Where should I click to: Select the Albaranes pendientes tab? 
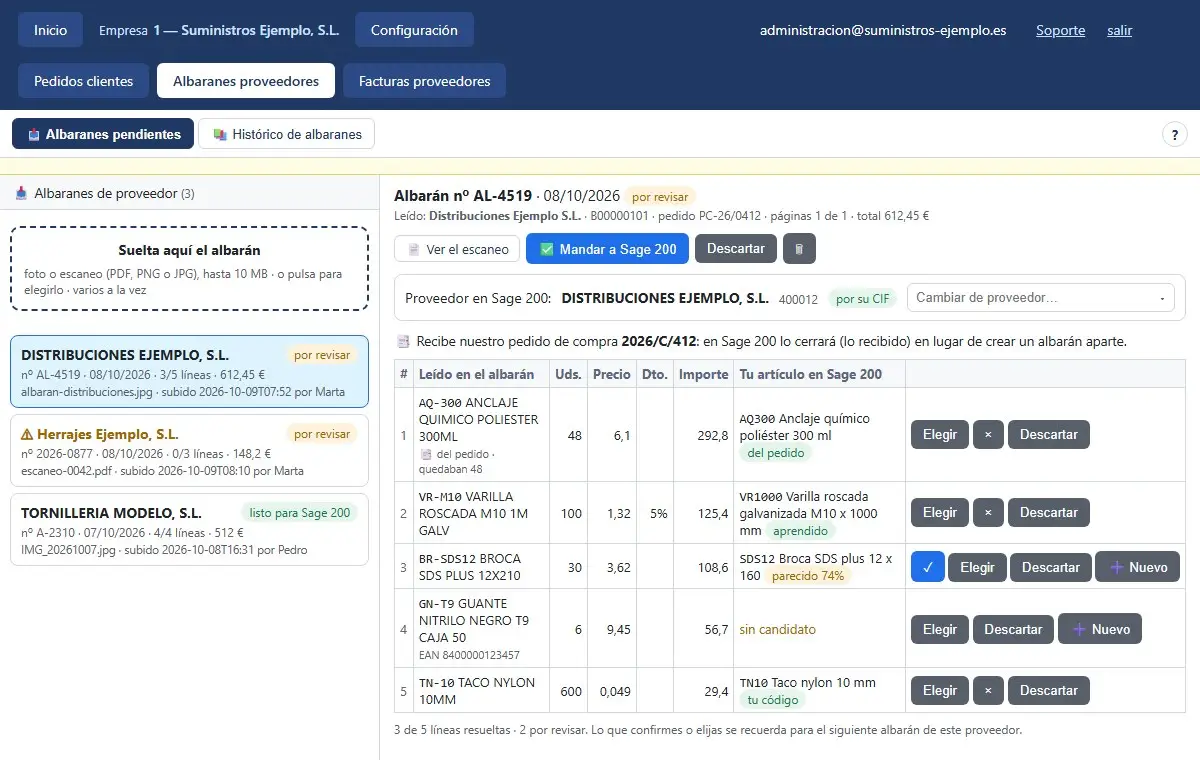click(x=103, y=134)
